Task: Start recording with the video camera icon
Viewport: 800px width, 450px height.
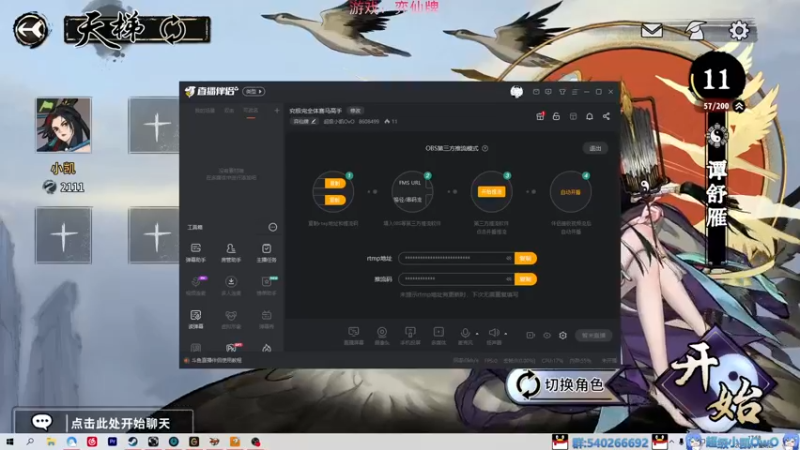Action: (x=531, y=335)
